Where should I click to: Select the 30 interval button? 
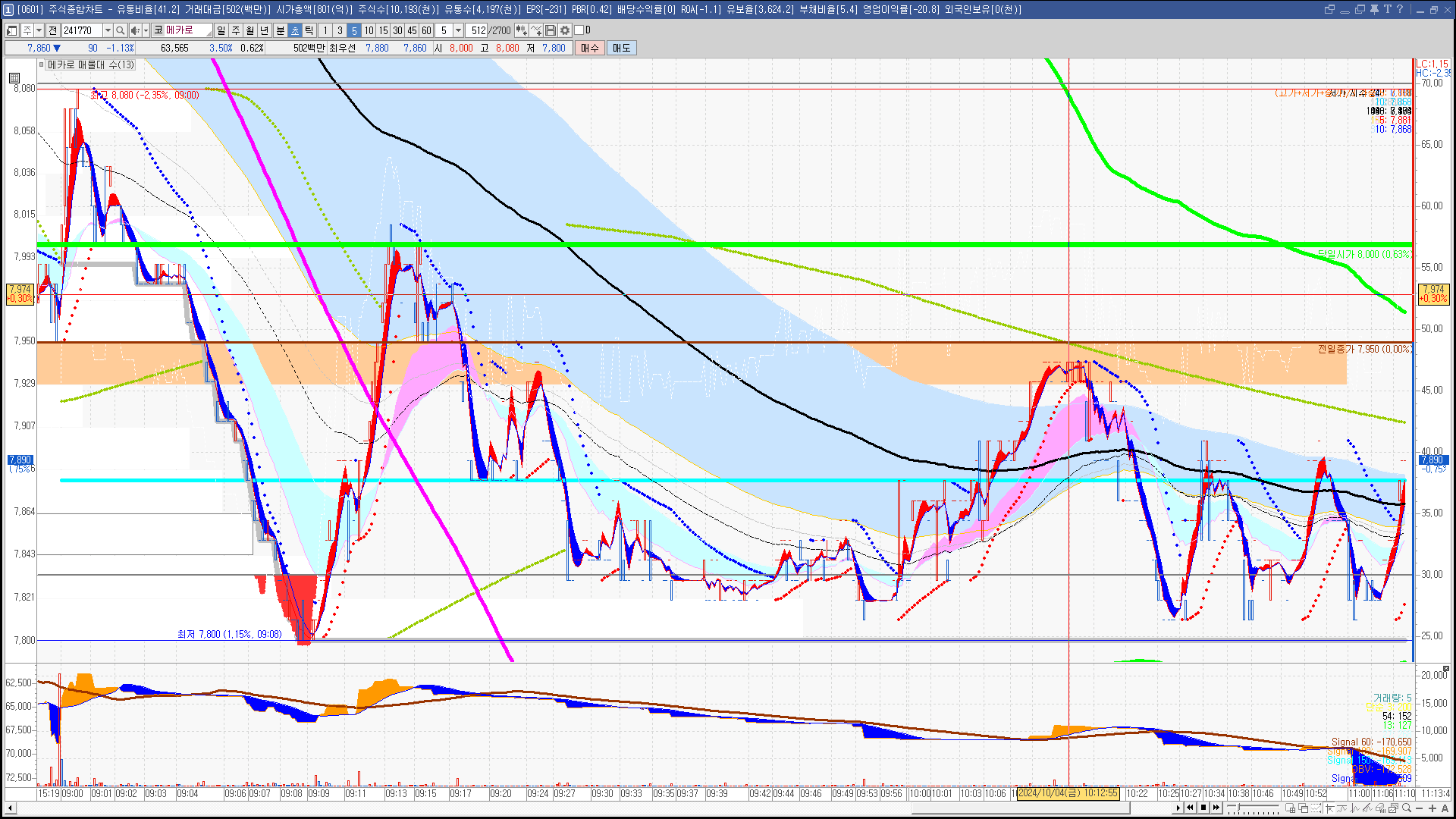(x=397, y=30)
